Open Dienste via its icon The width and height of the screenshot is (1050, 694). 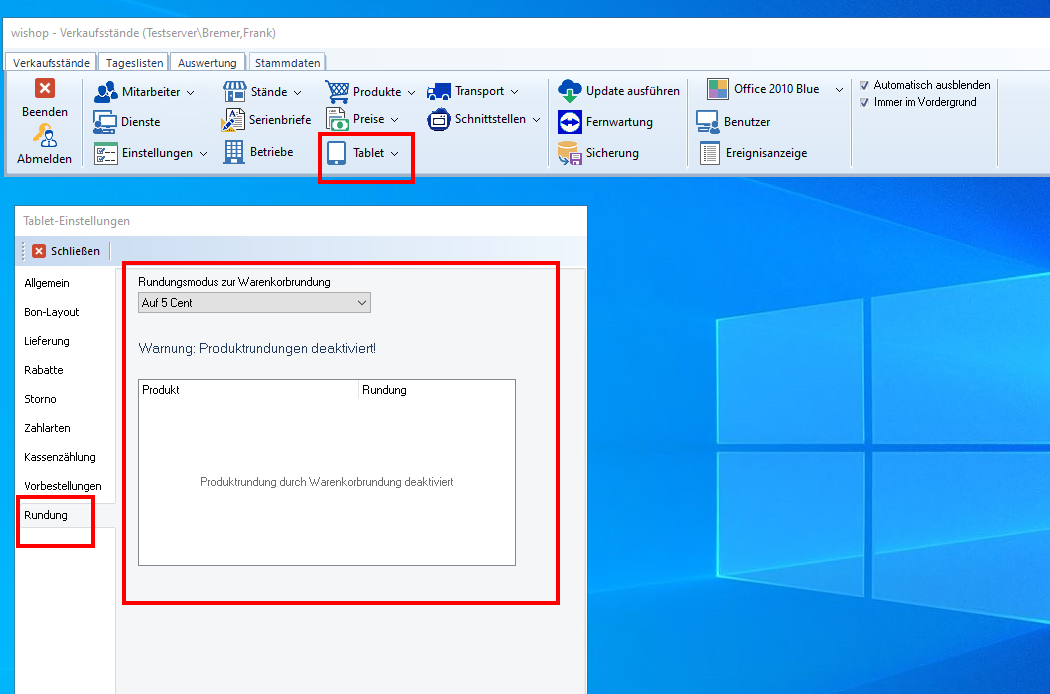tap(105, 122)
